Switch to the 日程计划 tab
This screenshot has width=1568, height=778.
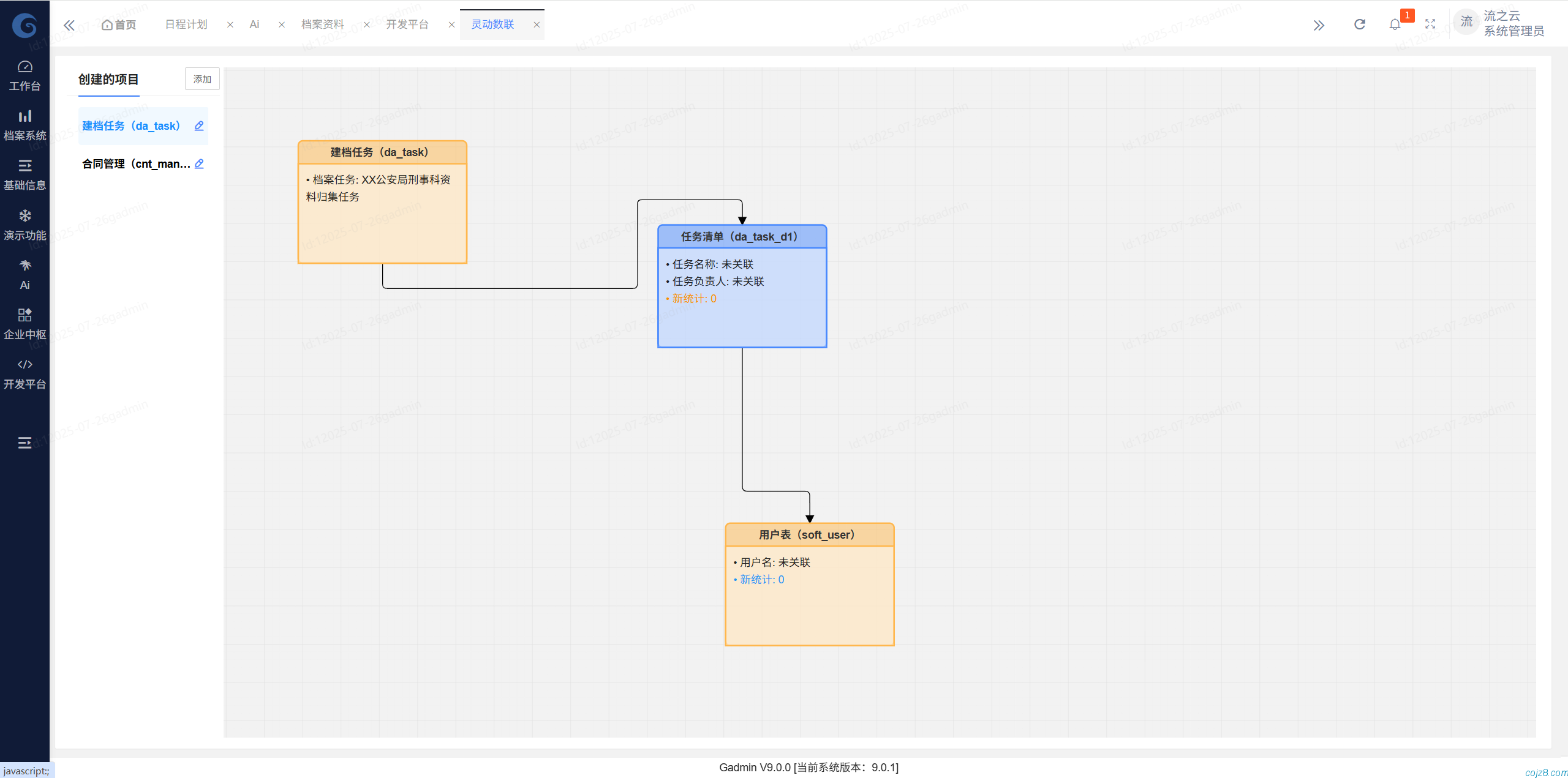186,24
